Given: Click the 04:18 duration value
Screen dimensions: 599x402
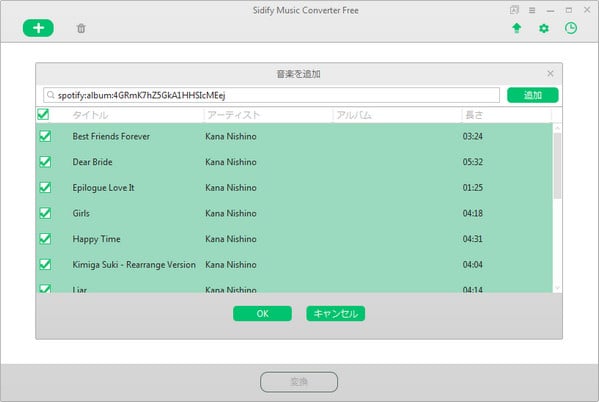Looking at the screenshot, I should pyautogui.click(x=473, y=213).
